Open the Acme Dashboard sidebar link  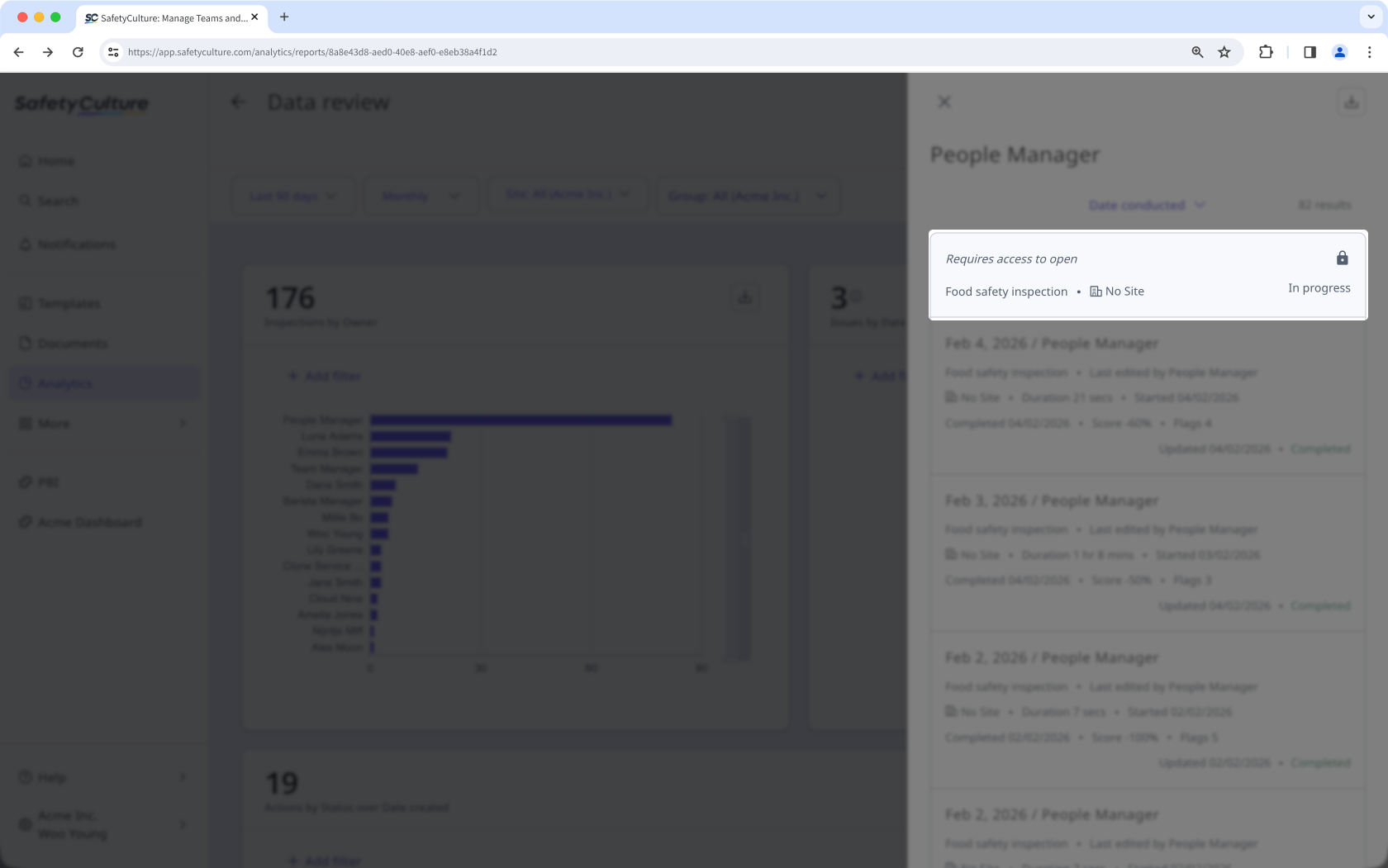tap(104, 522)
